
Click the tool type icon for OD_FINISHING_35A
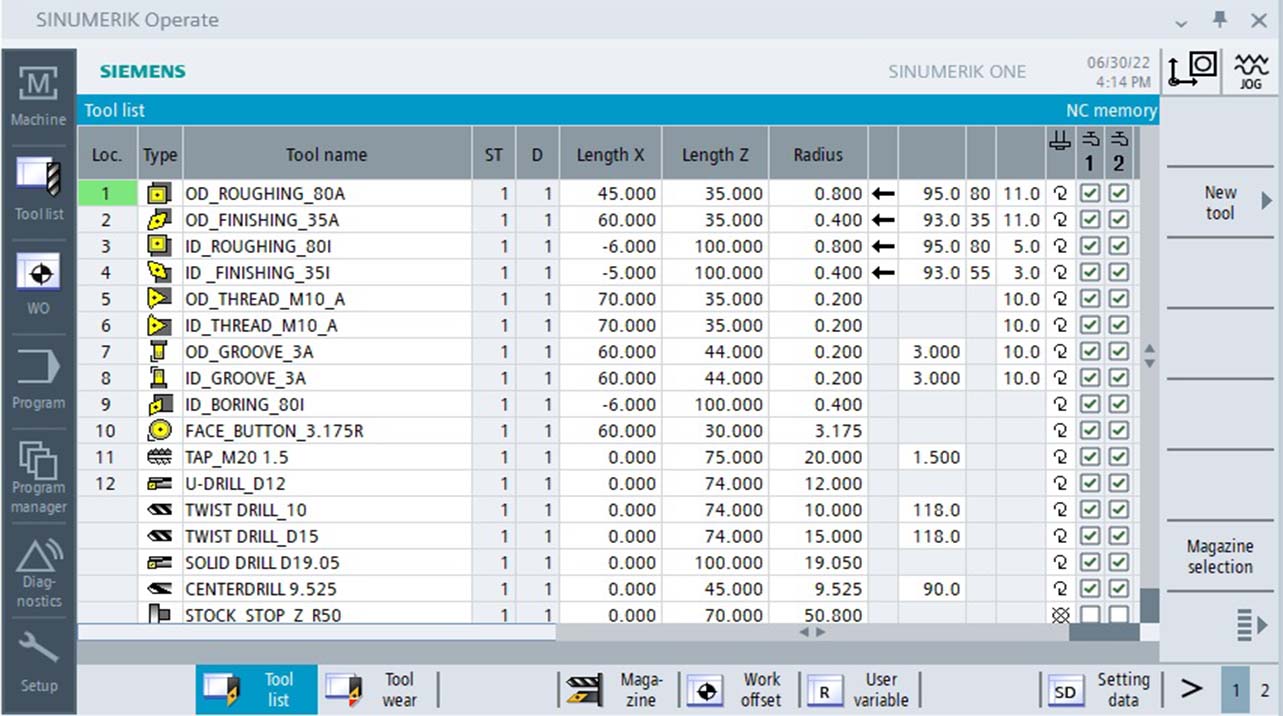click(x=158, y=220)
